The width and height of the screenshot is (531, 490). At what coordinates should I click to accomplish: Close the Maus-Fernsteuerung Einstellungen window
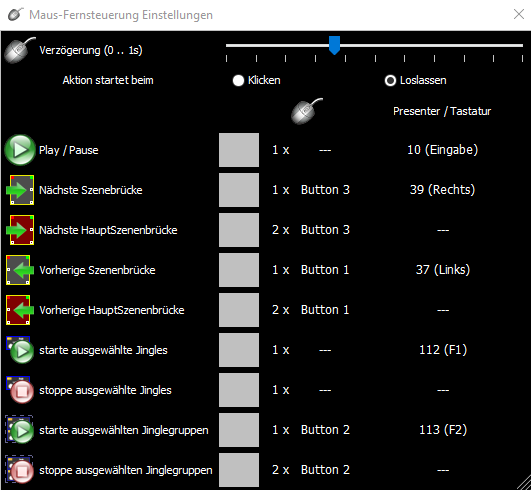[x=518, y=14]
